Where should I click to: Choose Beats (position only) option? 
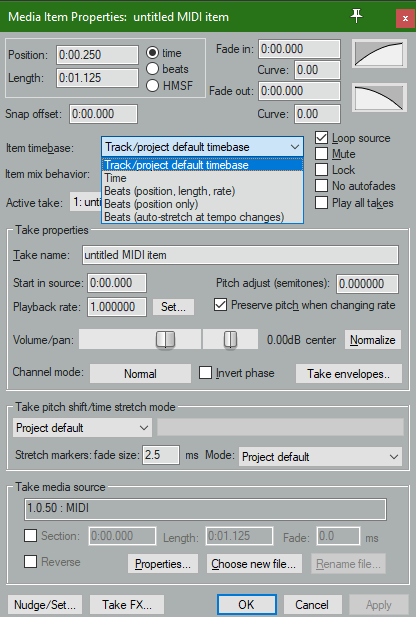[202, 204]
